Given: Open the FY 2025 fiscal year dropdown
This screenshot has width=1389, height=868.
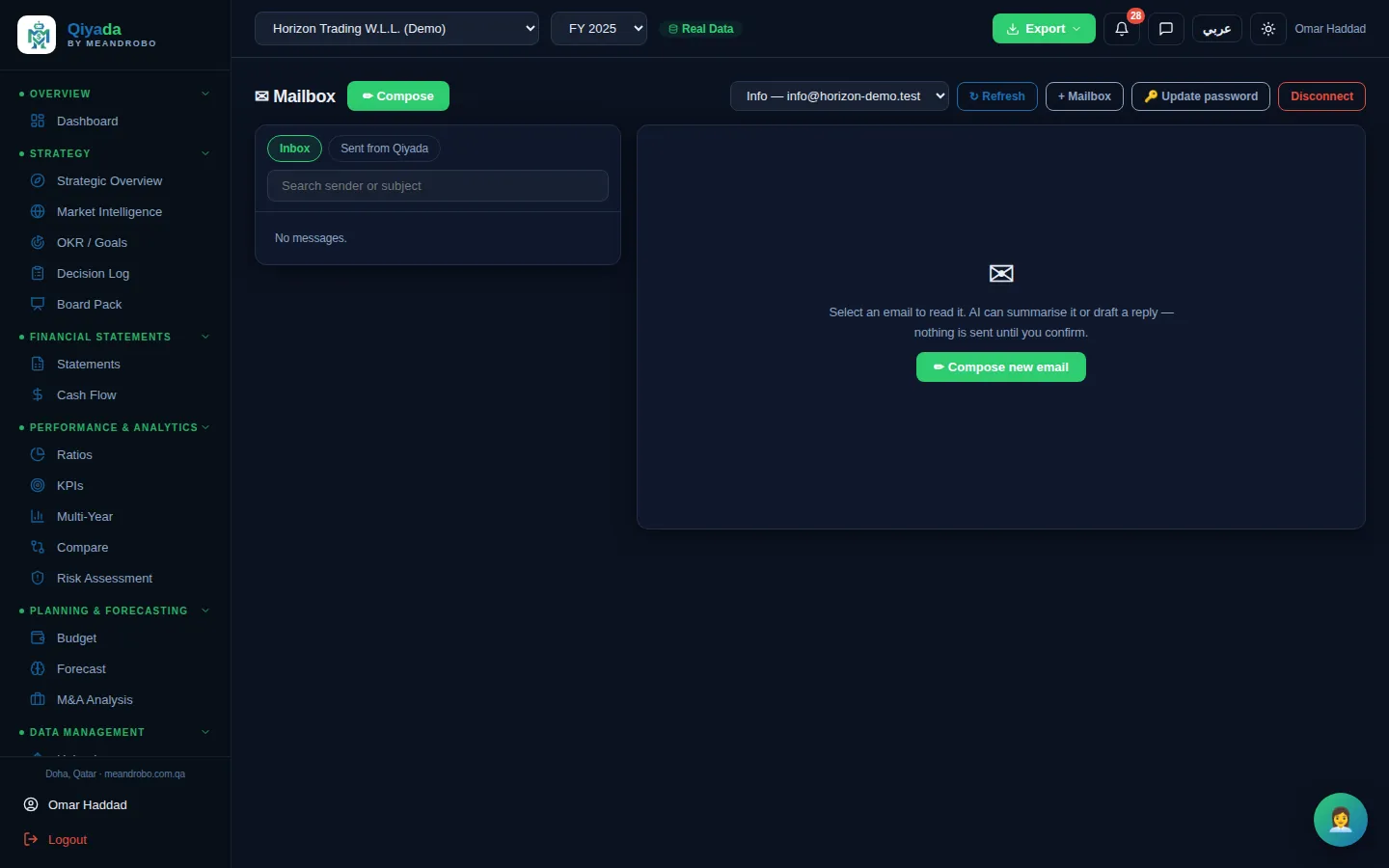Looking at the screenshot, I should pos(599,29).
